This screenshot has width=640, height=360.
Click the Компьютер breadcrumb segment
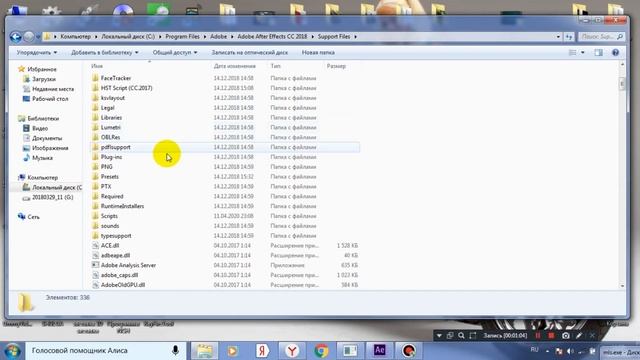(76, 37)
